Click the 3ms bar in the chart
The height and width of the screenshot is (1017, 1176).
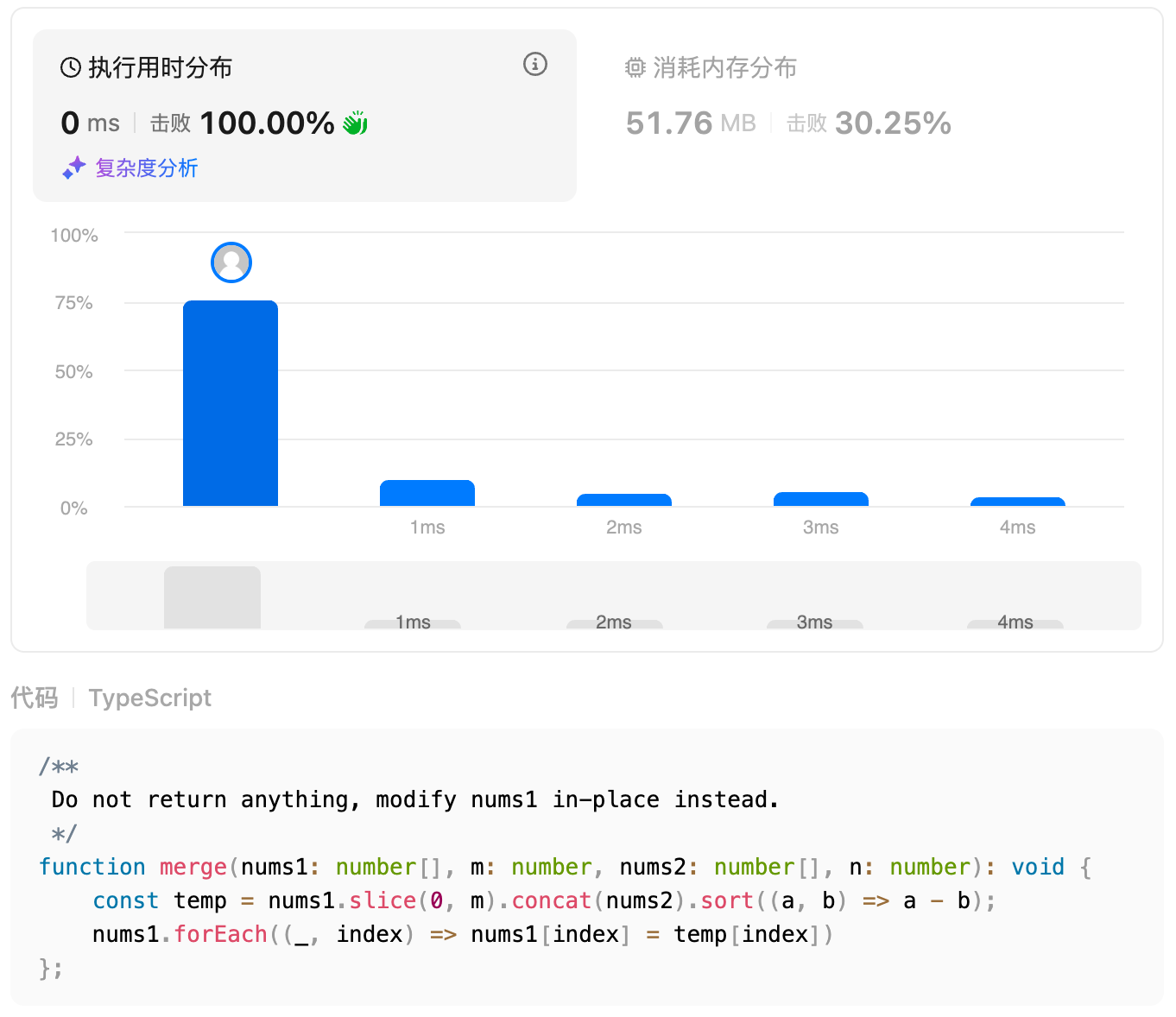(x=821, y=499)
